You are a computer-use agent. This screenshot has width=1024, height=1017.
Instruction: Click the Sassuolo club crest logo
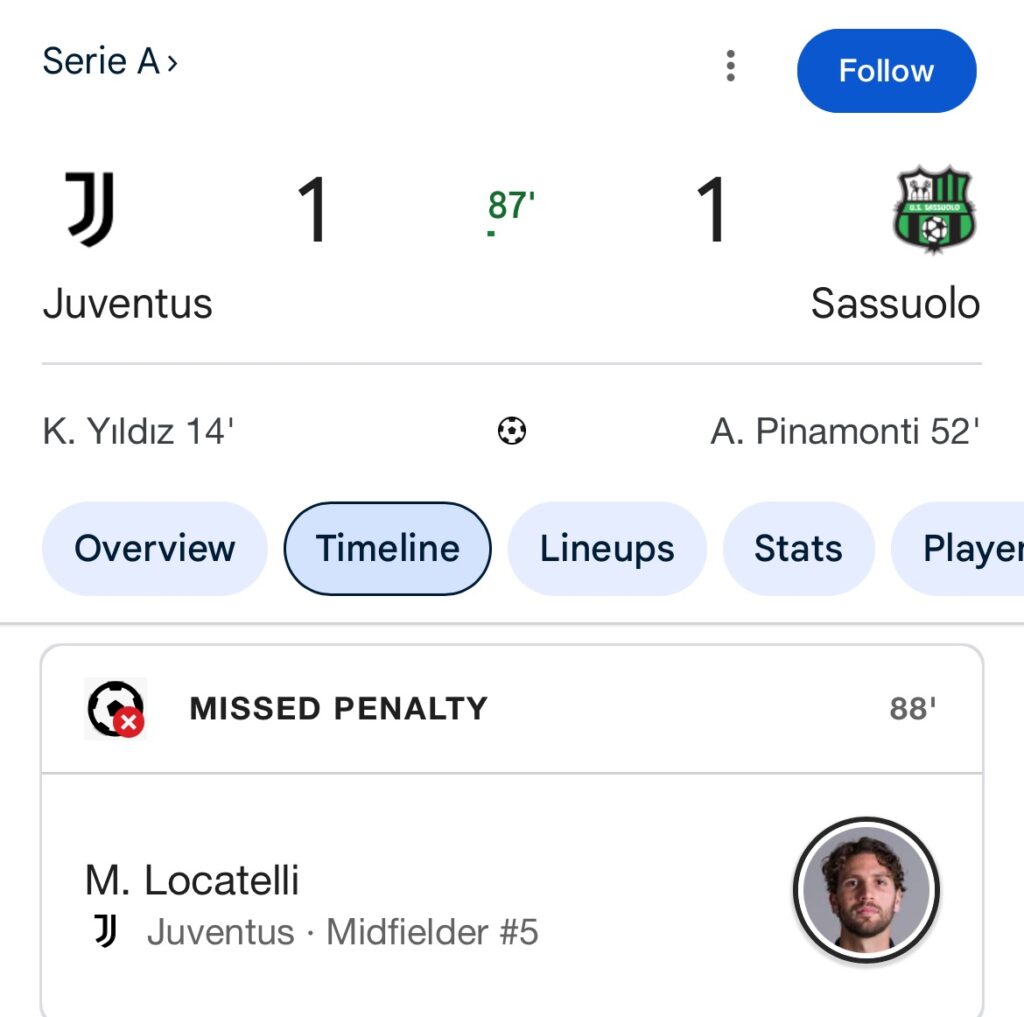tap(934, 211)
